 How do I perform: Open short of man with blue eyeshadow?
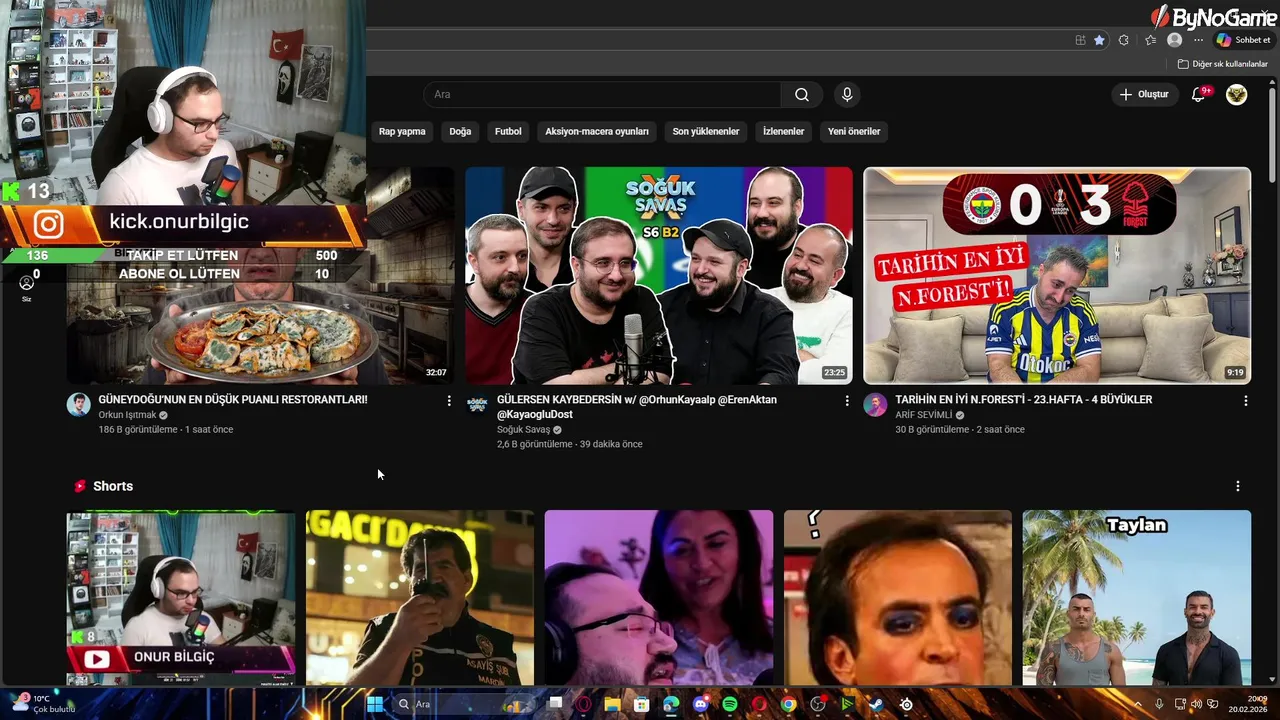898,598
